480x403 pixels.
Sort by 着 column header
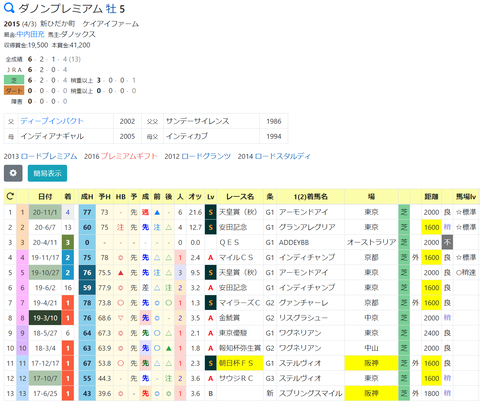(68, 196)
